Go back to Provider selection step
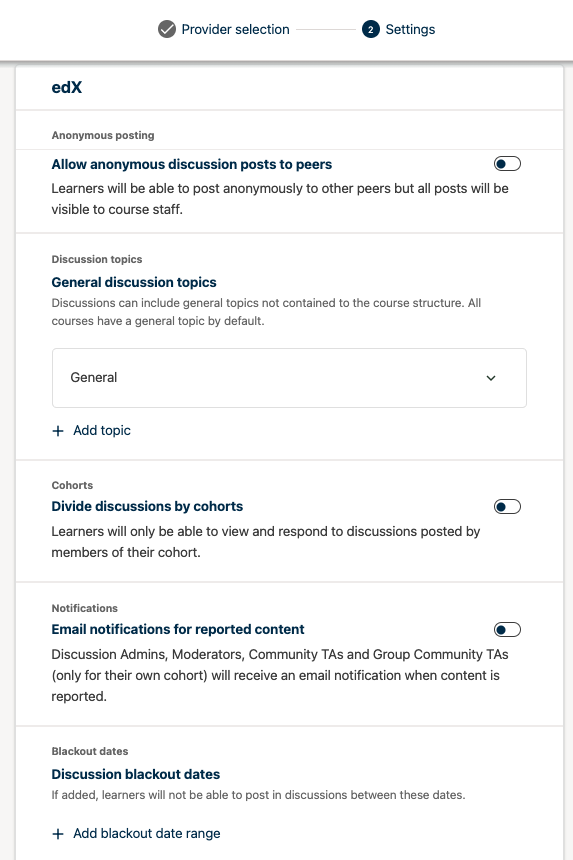 tap(235, 29)
